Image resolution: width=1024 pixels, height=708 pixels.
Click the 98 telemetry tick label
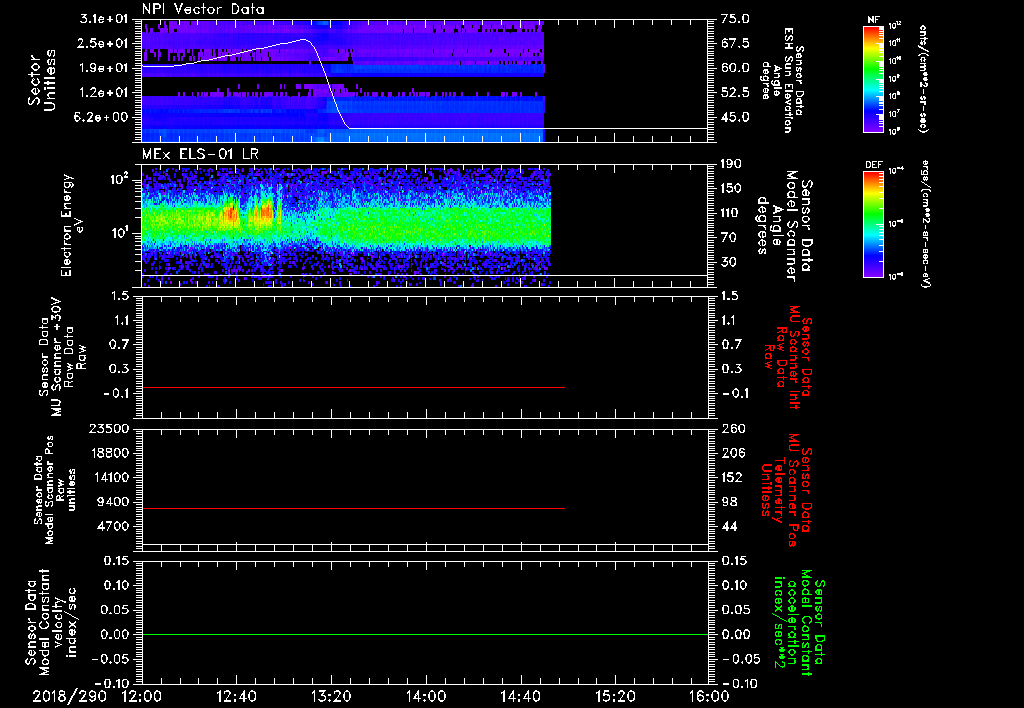[x=729, y=502]
